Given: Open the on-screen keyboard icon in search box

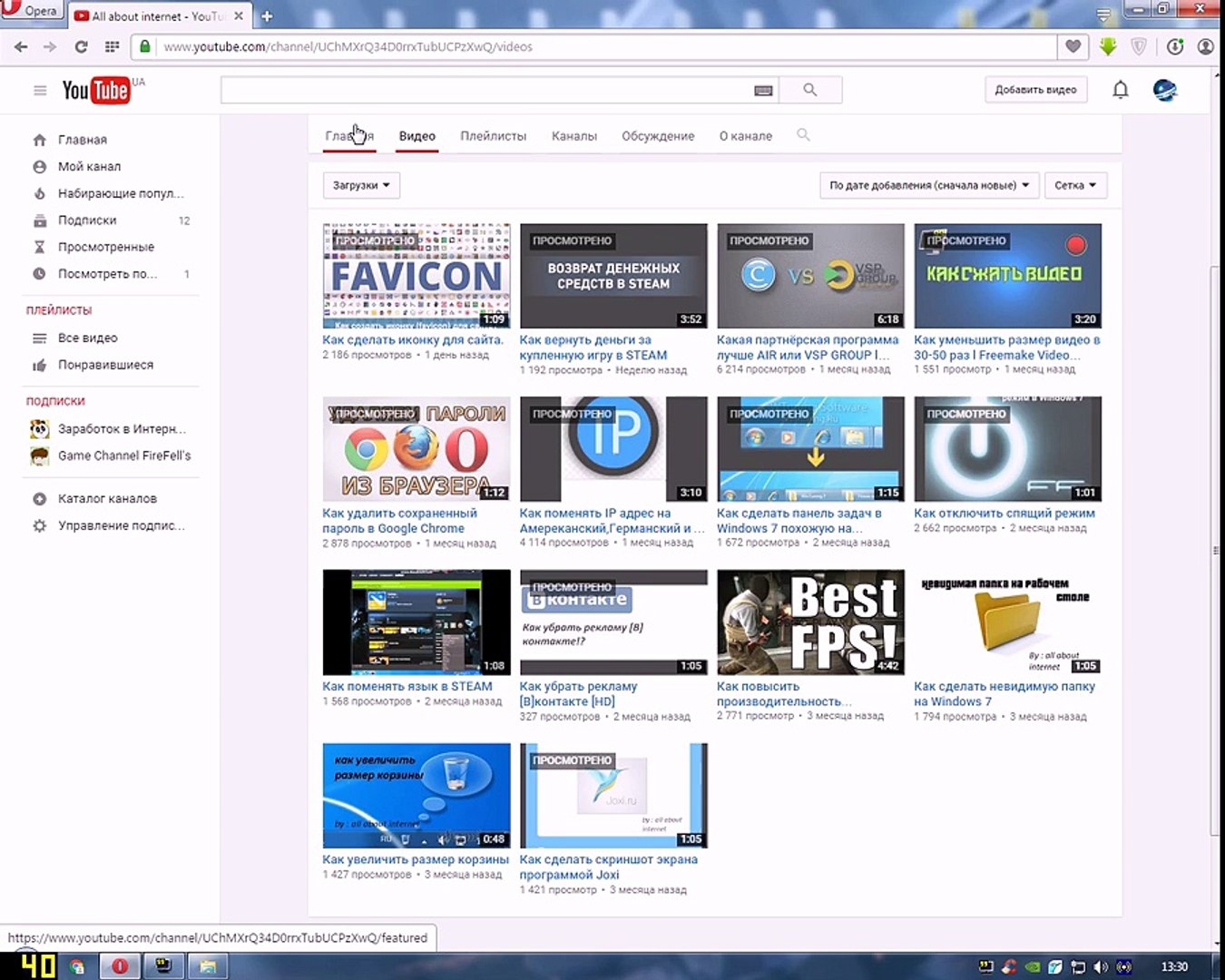Looking at the screenshot, I should 763,90.
